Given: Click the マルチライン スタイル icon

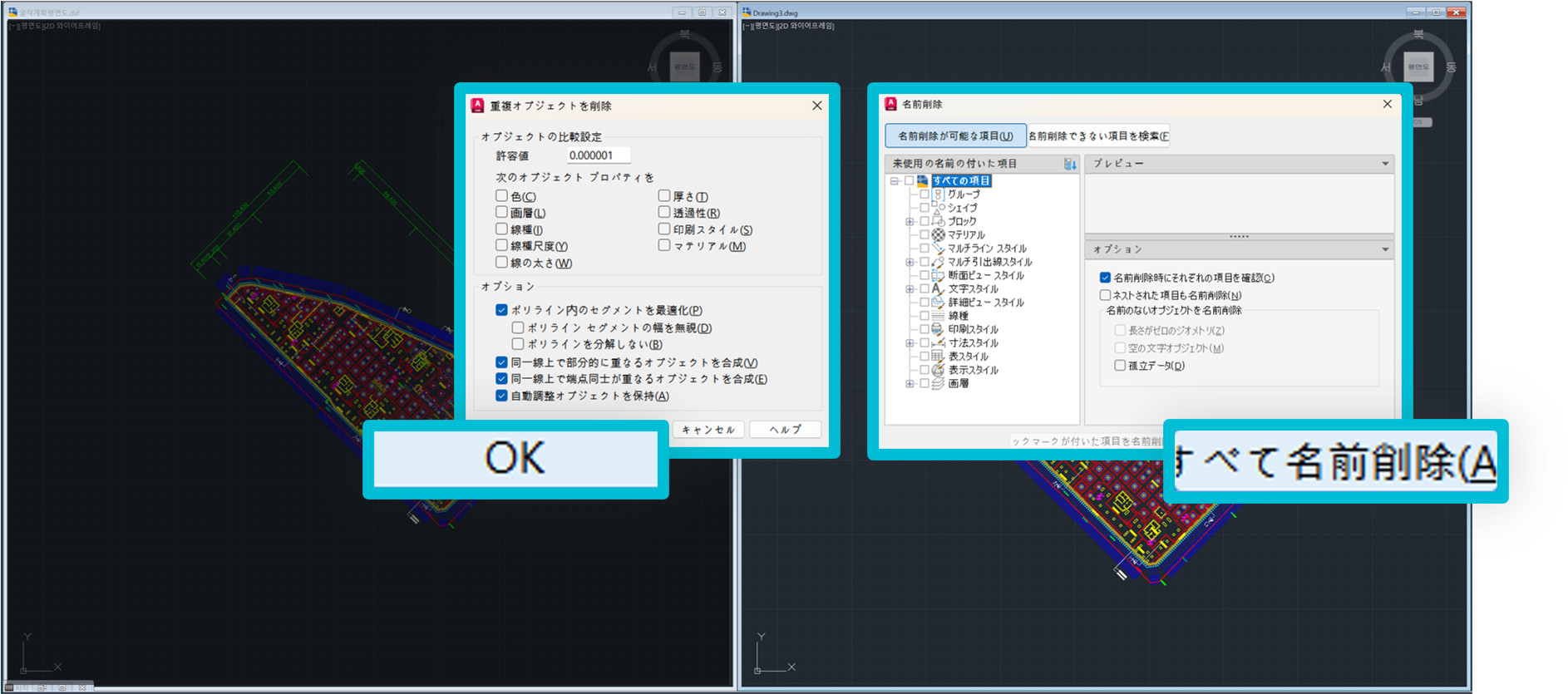Looking at the screenshot, I should tap(938, 249).
